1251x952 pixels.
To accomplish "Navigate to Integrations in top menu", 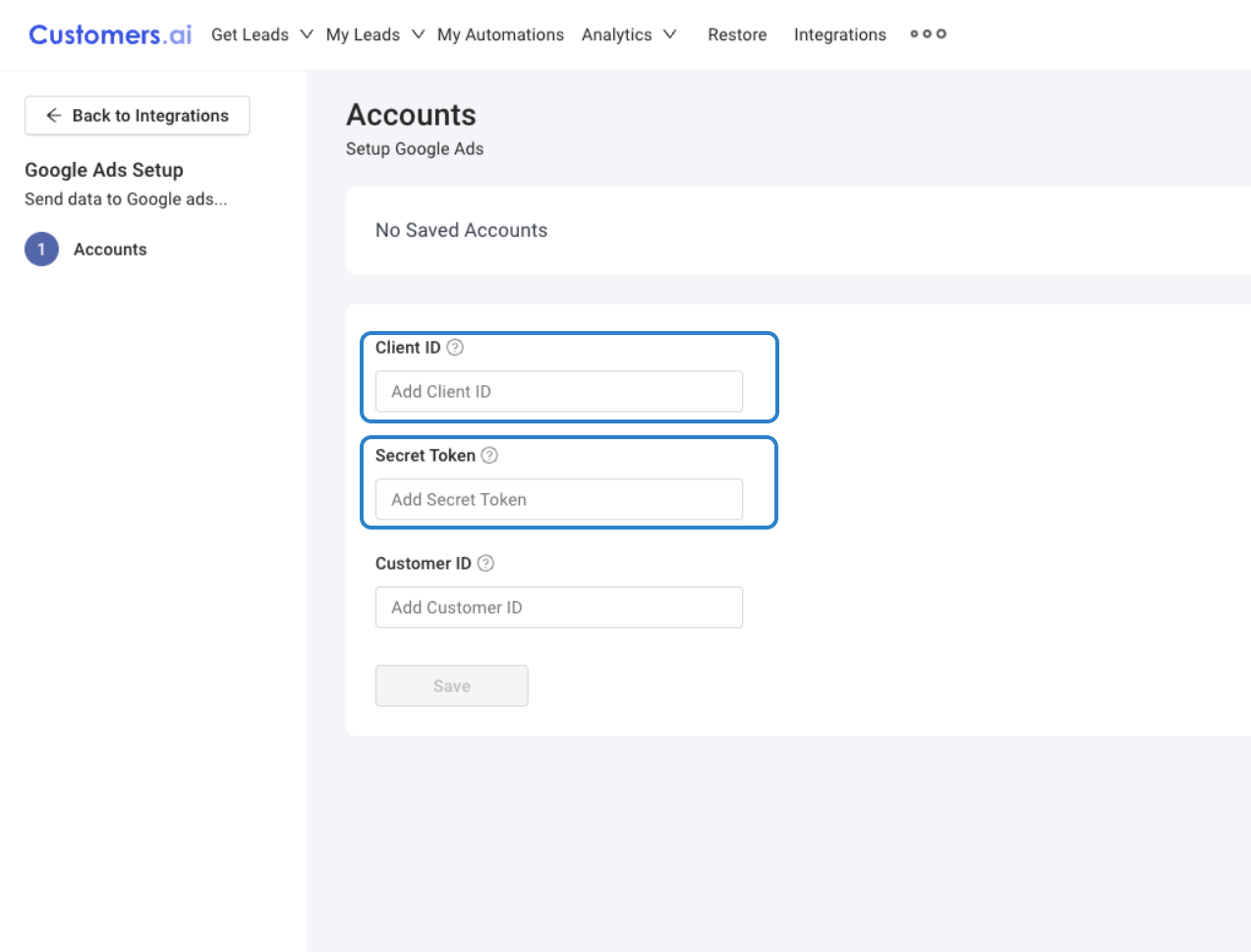I will (x=839, y=34).
